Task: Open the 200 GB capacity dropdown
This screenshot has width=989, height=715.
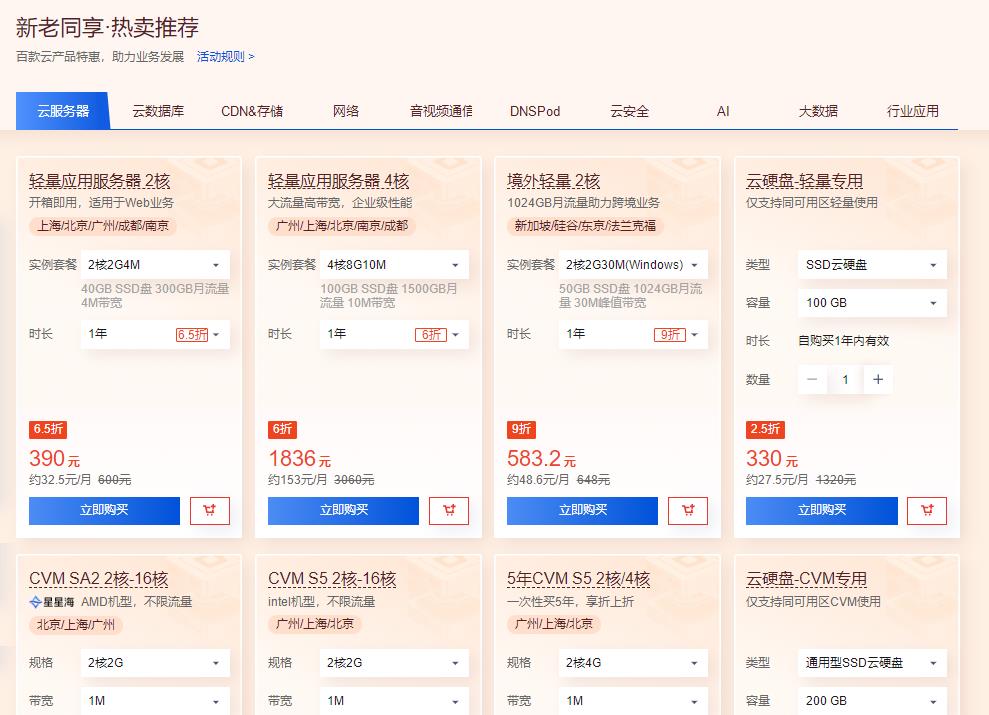Action: [872, 701]
